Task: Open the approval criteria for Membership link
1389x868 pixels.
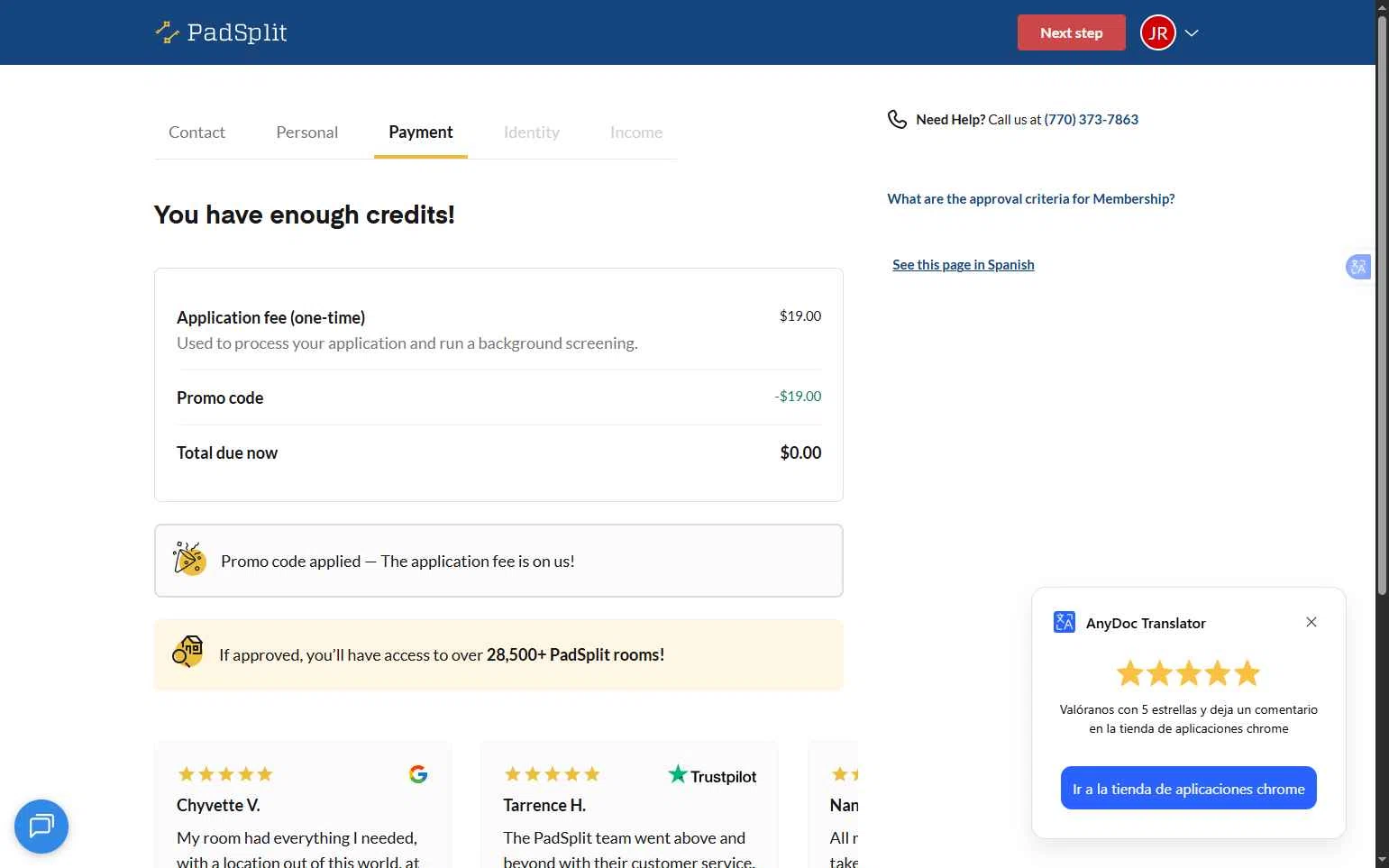Action: pos(1030,199)
